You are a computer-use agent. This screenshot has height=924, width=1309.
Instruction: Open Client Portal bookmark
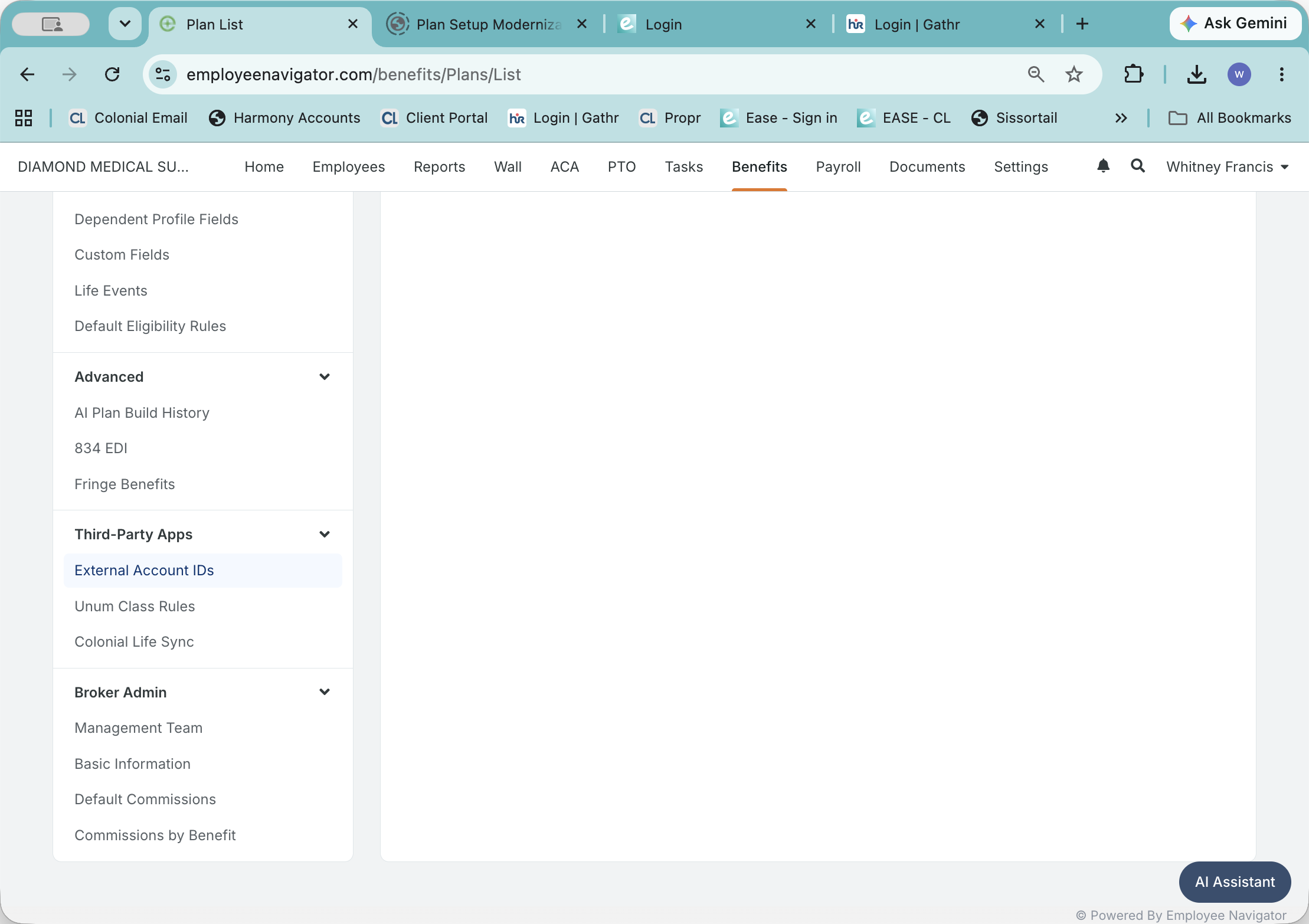[434, 118]
